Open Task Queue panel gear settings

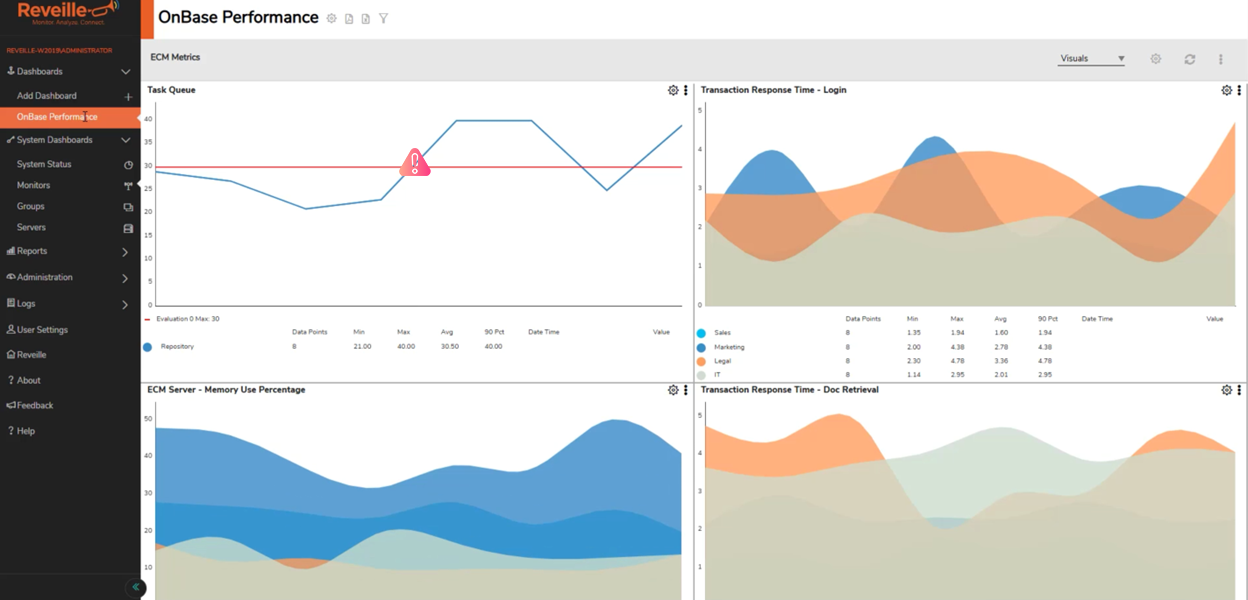point(673,90)
